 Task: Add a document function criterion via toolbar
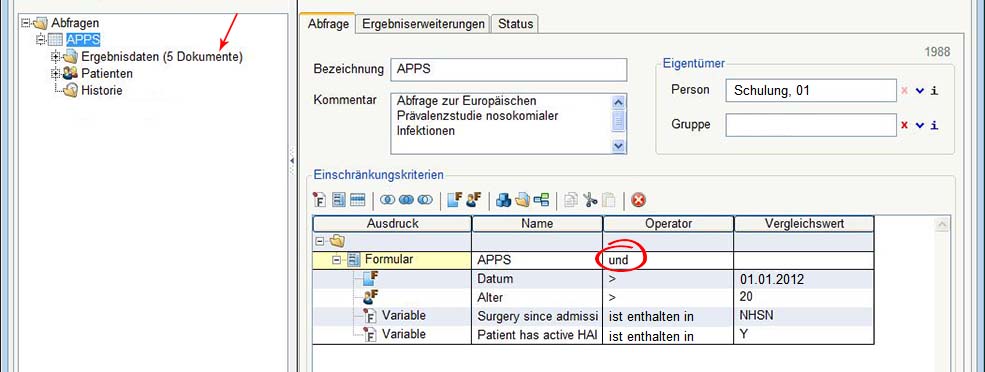point(455,200)
